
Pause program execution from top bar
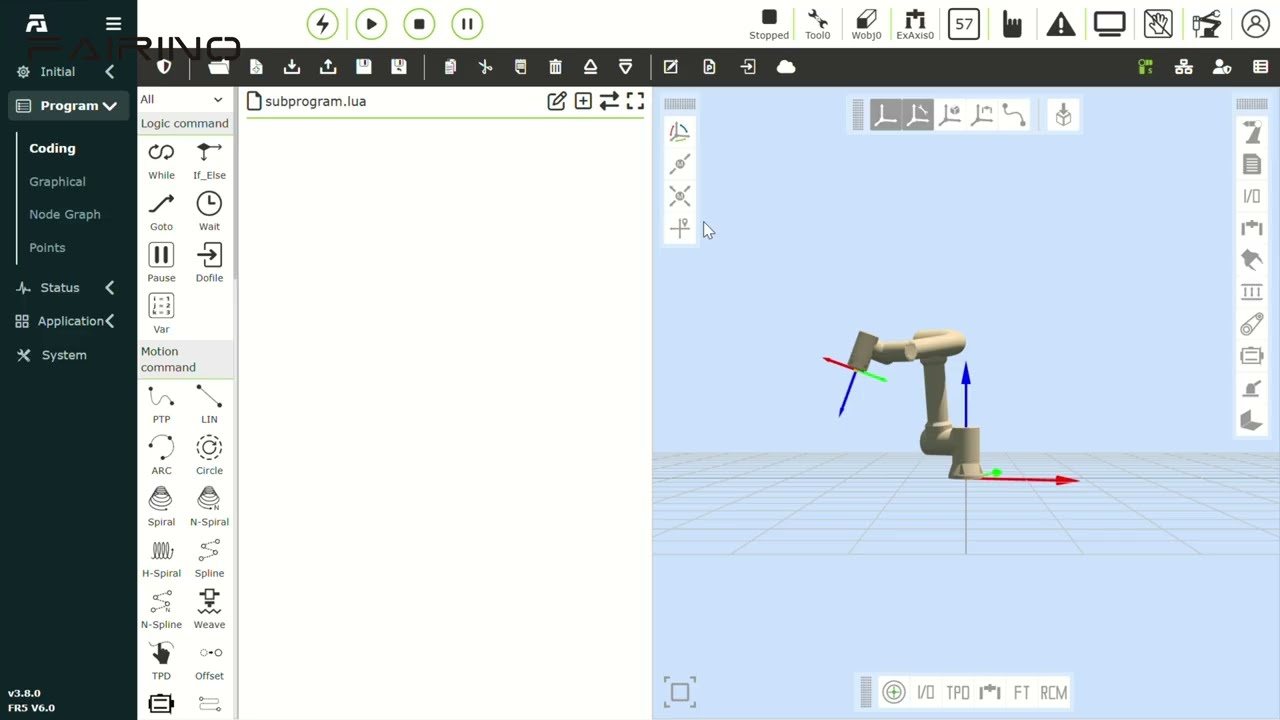pos(467,24)
